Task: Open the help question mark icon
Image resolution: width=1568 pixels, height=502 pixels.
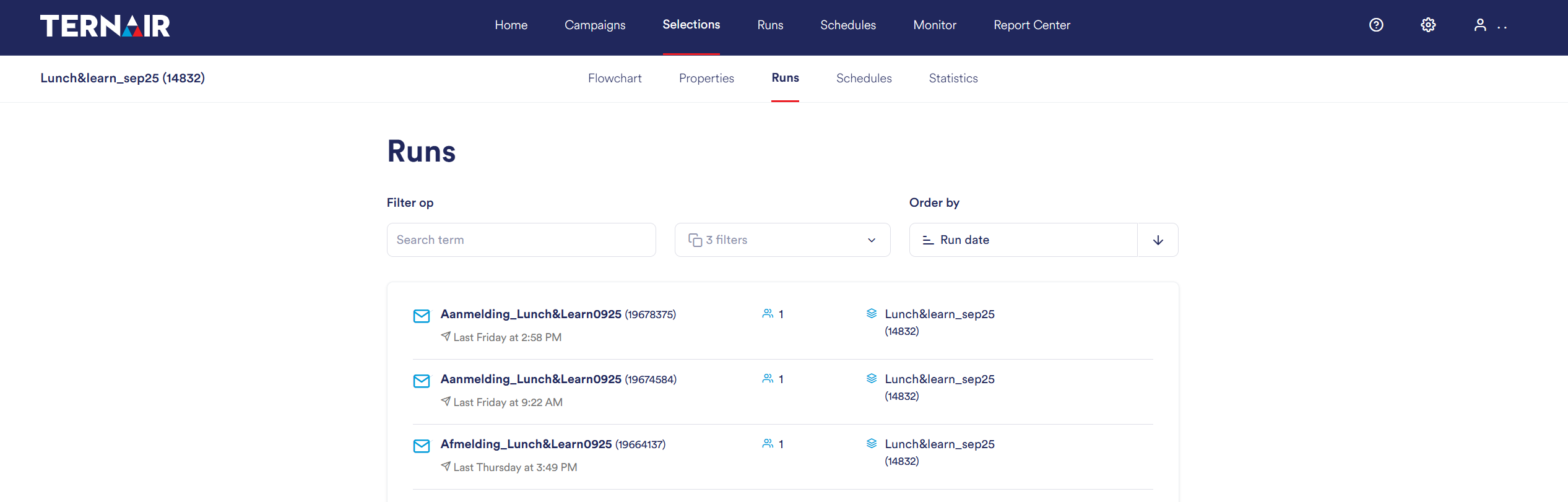Action: point(1375,25)
